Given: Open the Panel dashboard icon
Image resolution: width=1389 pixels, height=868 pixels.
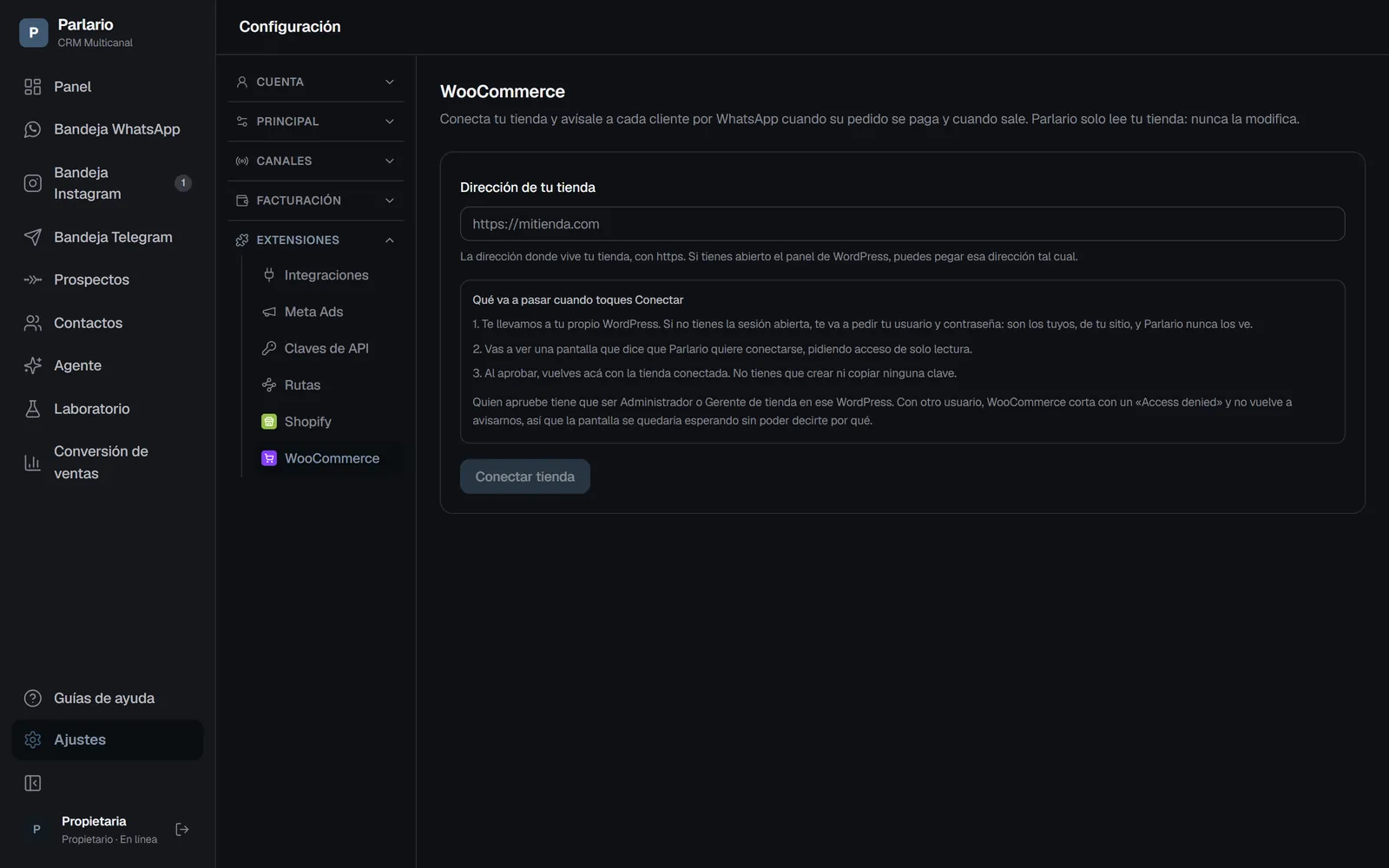Looking at the screenshot, I should pos(33,87).
